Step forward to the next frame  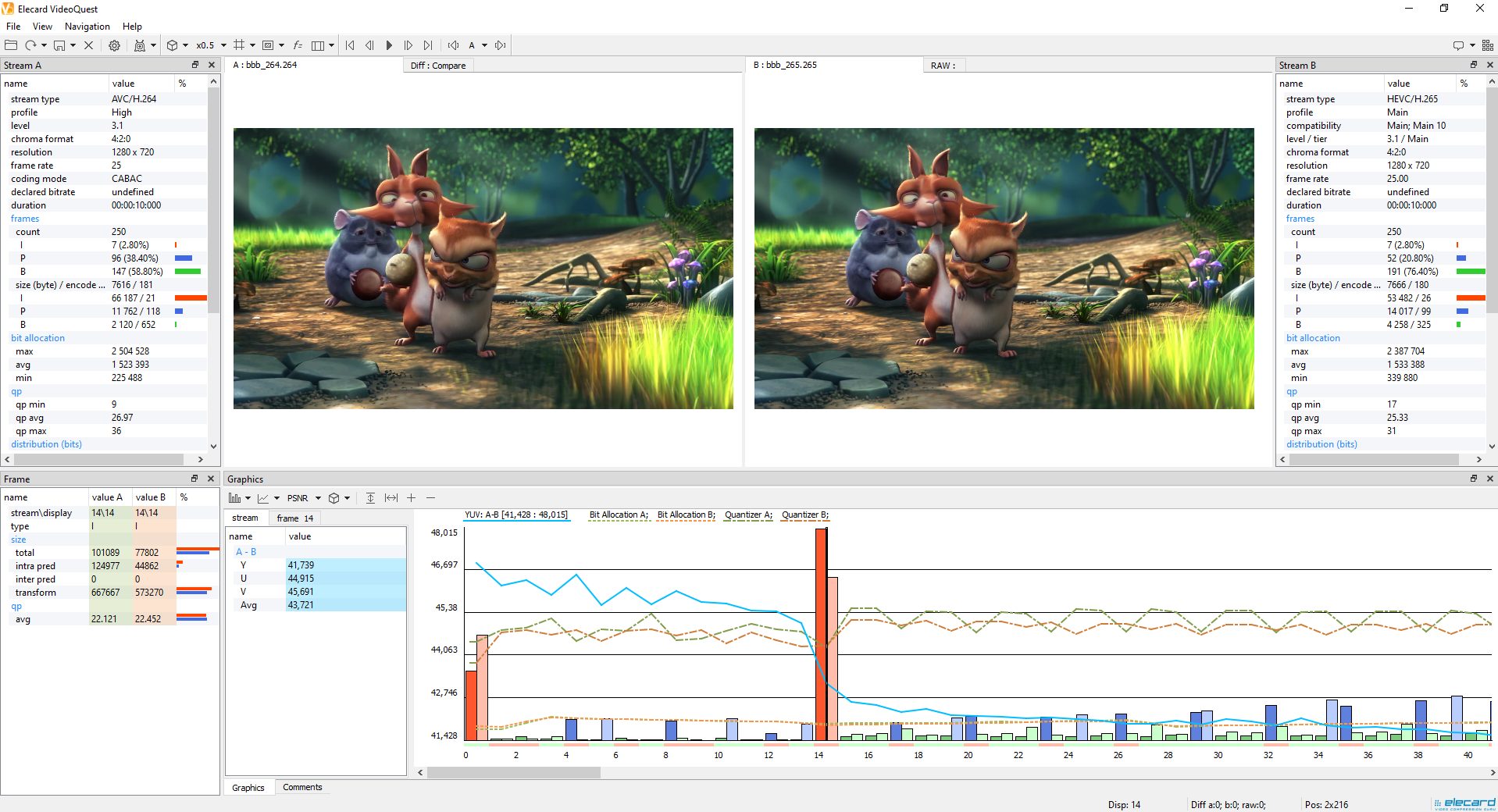(x=408, y=45)
